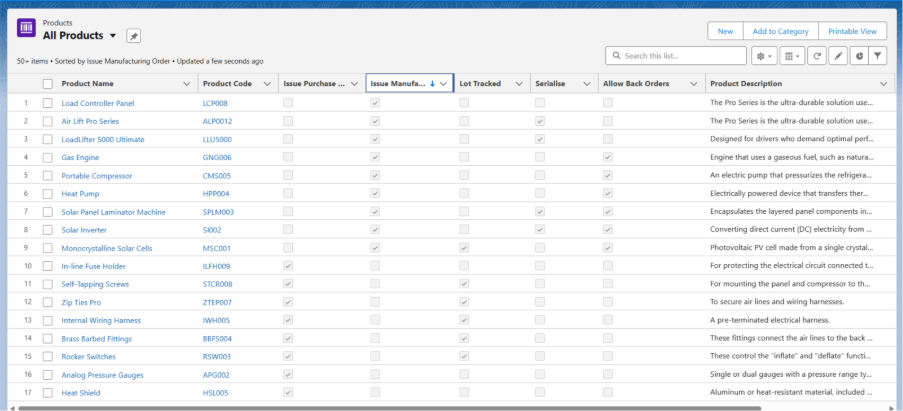
Task: Sort by the Lot Tracked column header
Action: click(478, 84)
